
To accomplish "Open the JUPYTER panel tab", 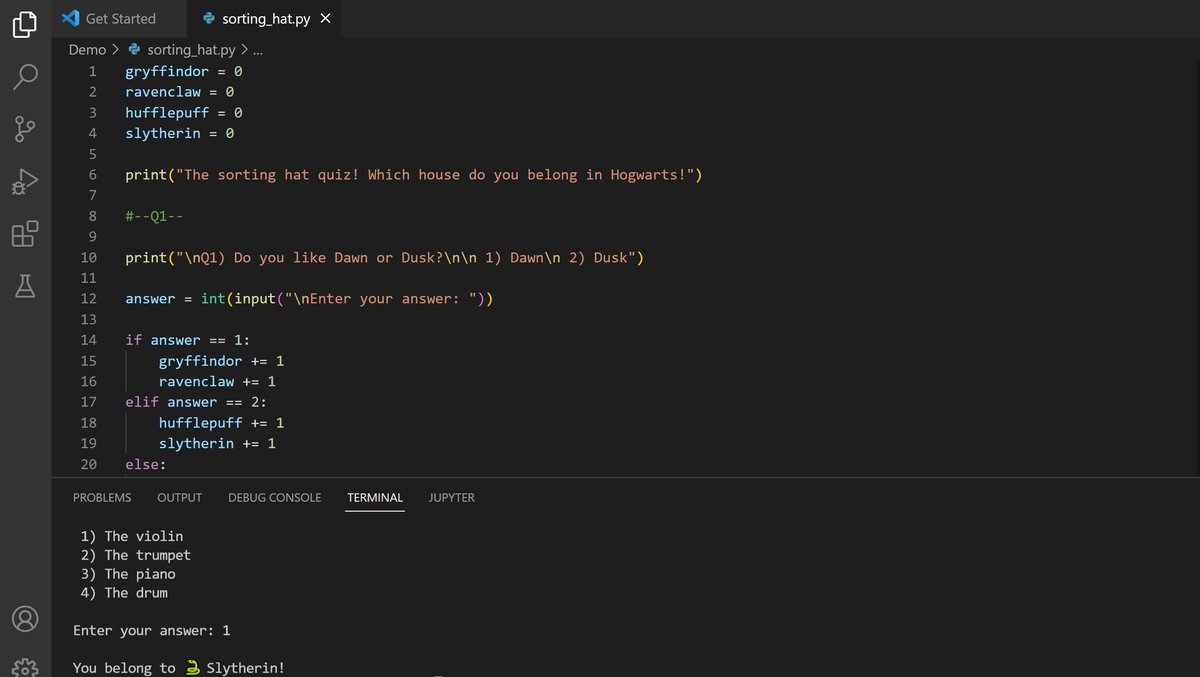I will 452,497.
